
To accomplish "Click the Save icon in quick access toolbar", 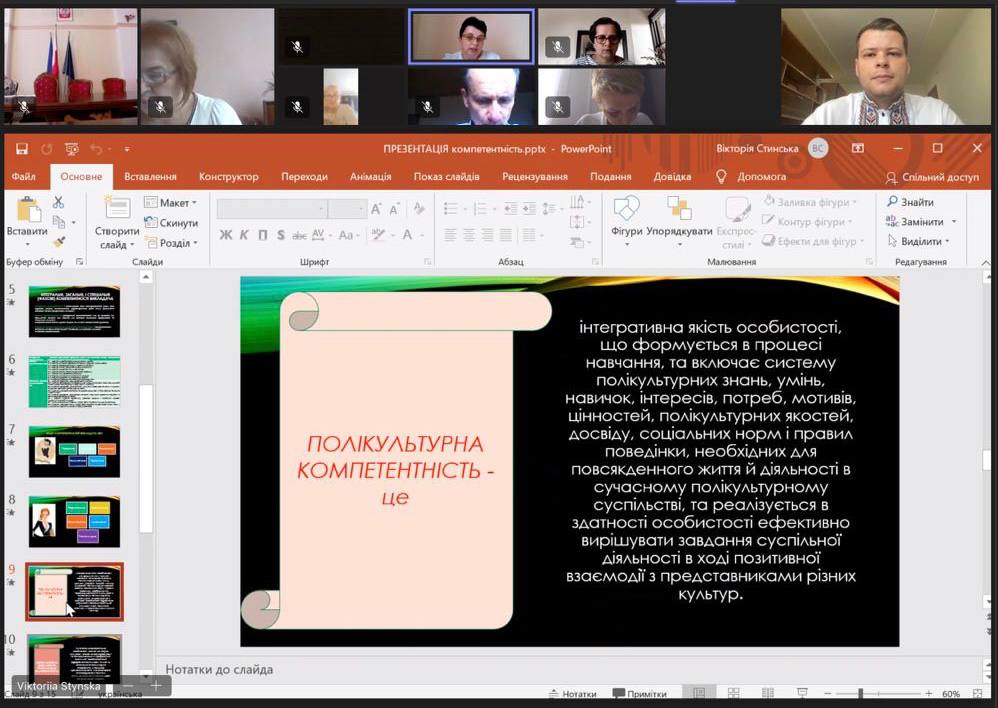I will coord(22,149).
